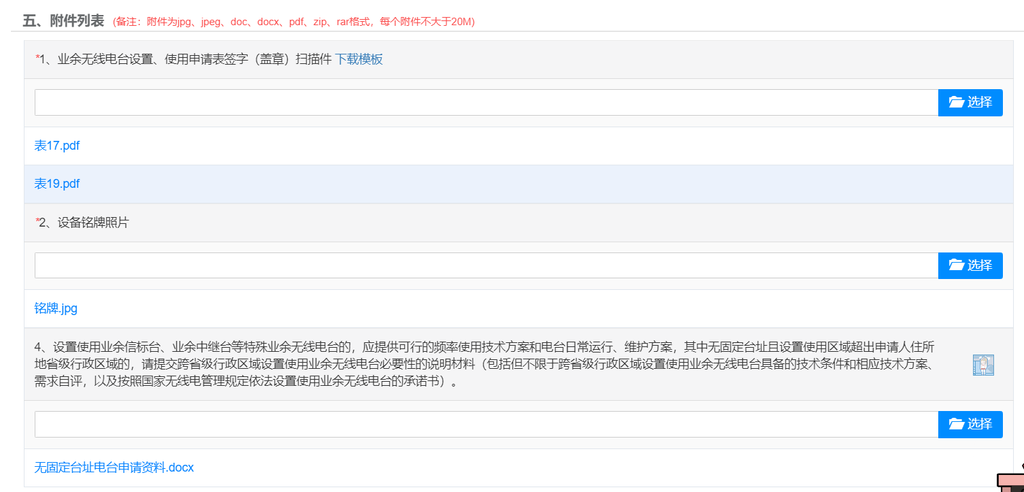Click the 五、附件列表 section heading
This screenshot has height=492, width=1024.
[x=63, y=21]
